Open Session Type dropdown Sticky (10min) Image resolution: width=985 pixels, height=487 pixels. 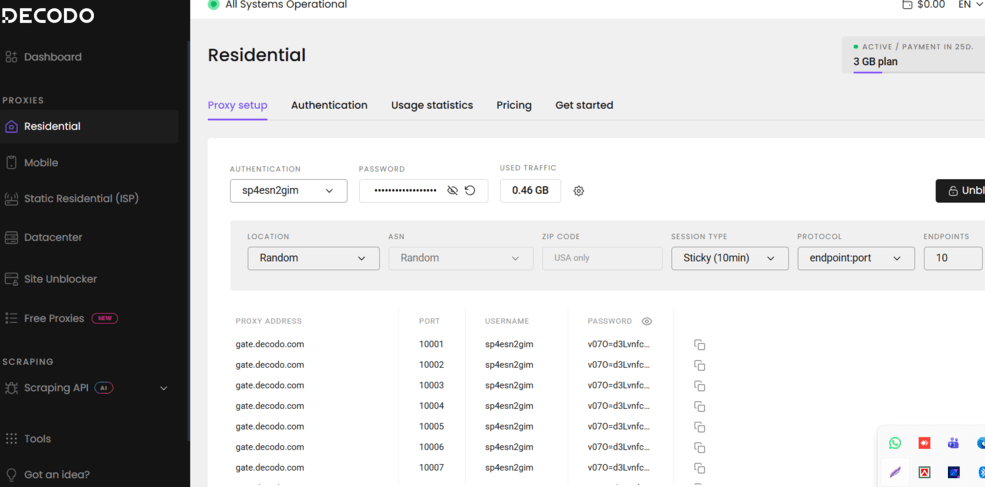coord(730,258)
